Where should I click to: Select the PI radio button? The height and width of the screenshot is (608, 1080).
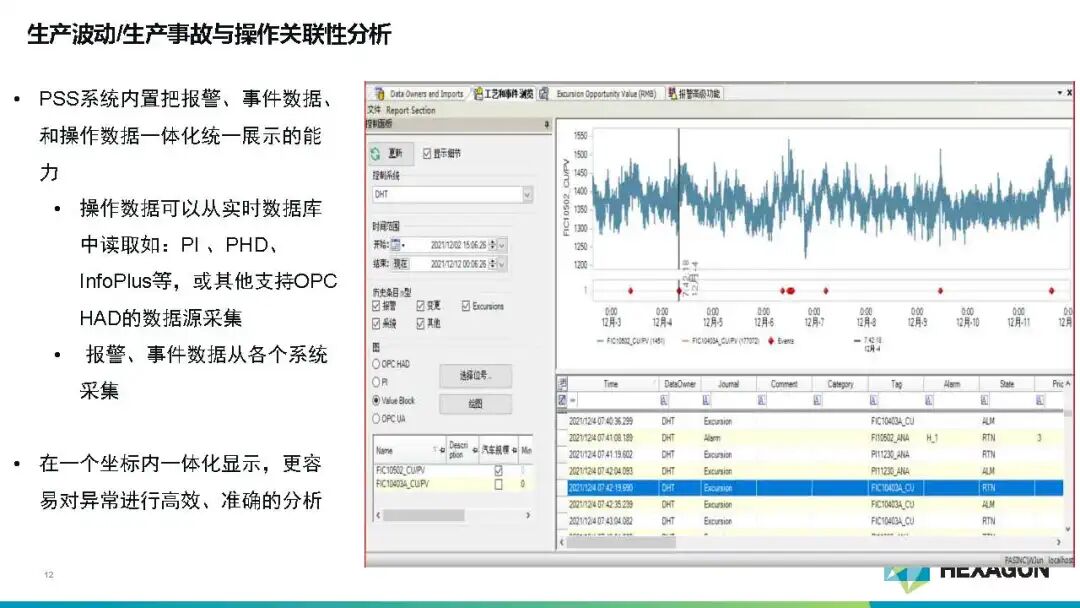coord(376,381)
